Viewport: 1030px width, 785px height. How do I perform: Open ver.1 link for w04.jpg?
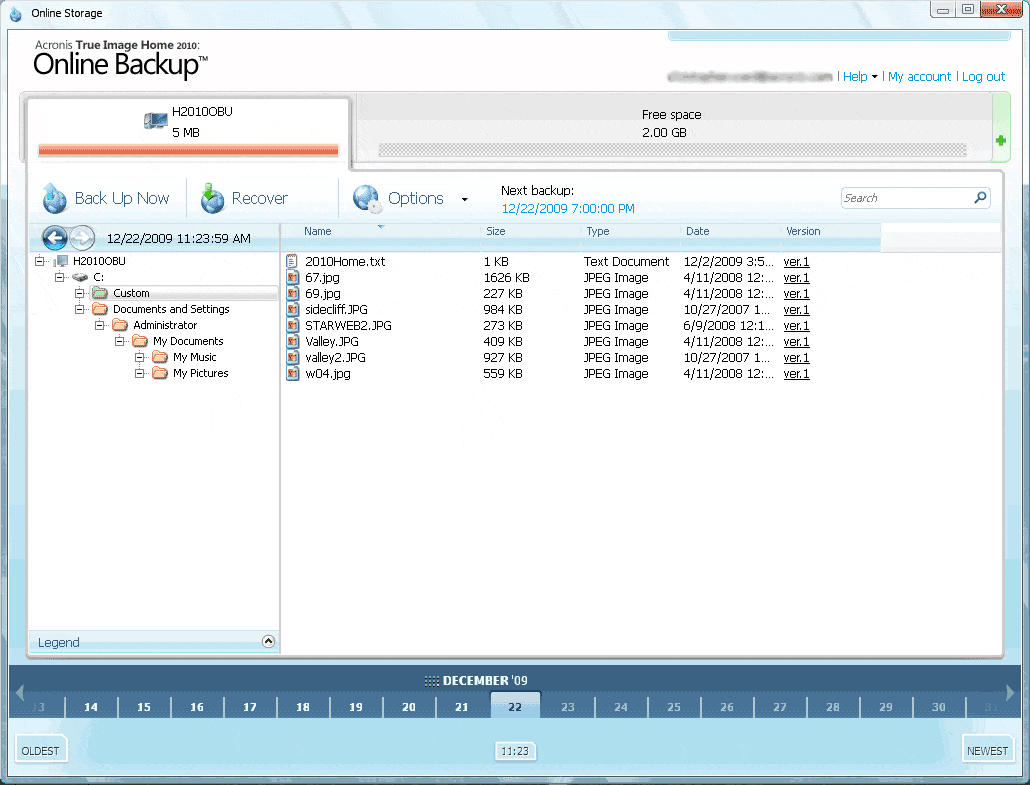[796, 374]
